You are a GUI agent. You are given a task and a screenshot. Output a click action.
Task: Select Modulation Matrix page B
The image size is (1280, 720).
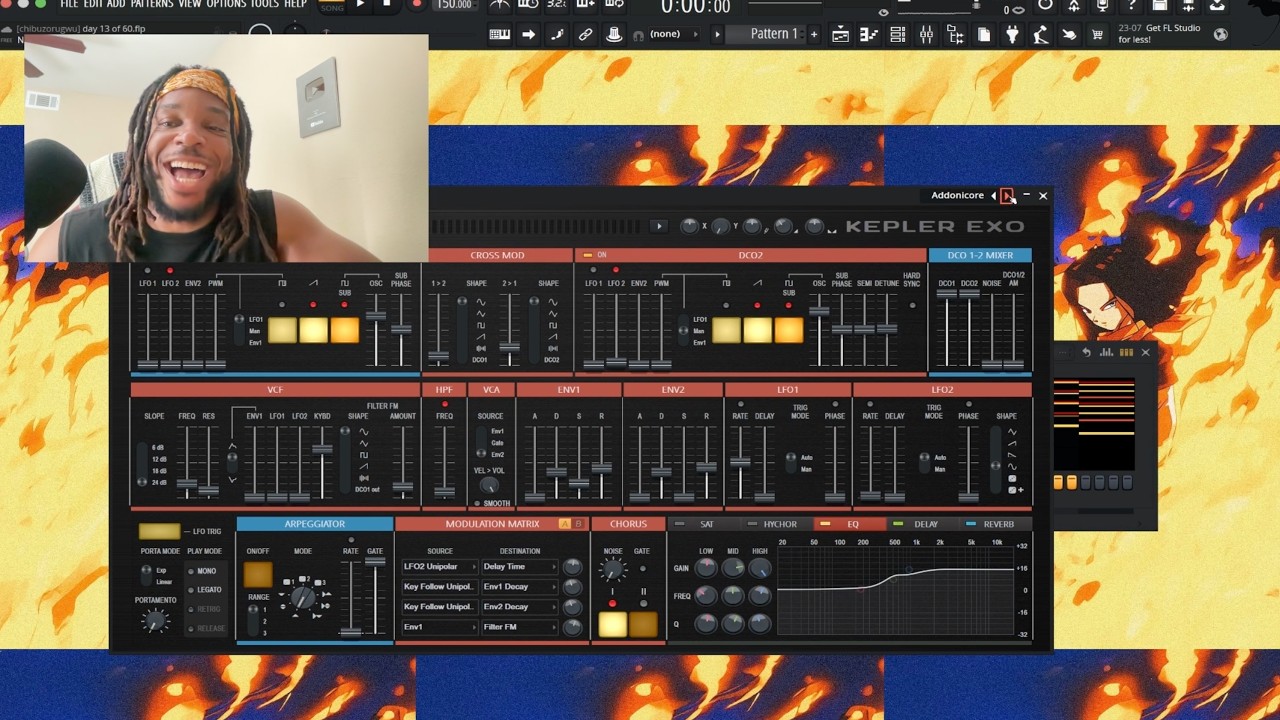[578, 524]
